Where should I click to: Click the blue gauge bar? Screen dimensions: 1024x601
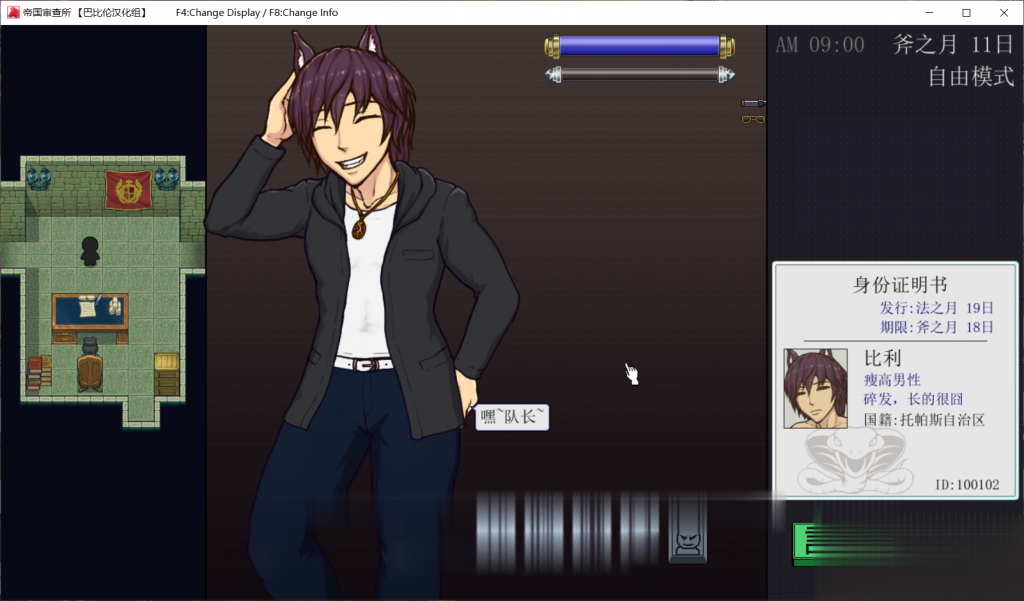(639, 46)
